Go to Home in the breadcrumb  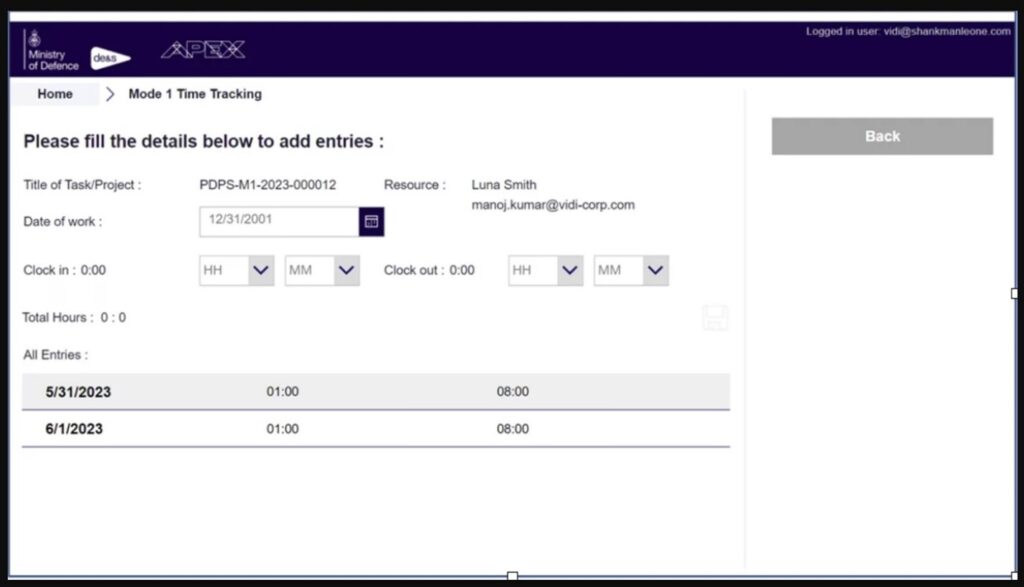click(55, 94)
